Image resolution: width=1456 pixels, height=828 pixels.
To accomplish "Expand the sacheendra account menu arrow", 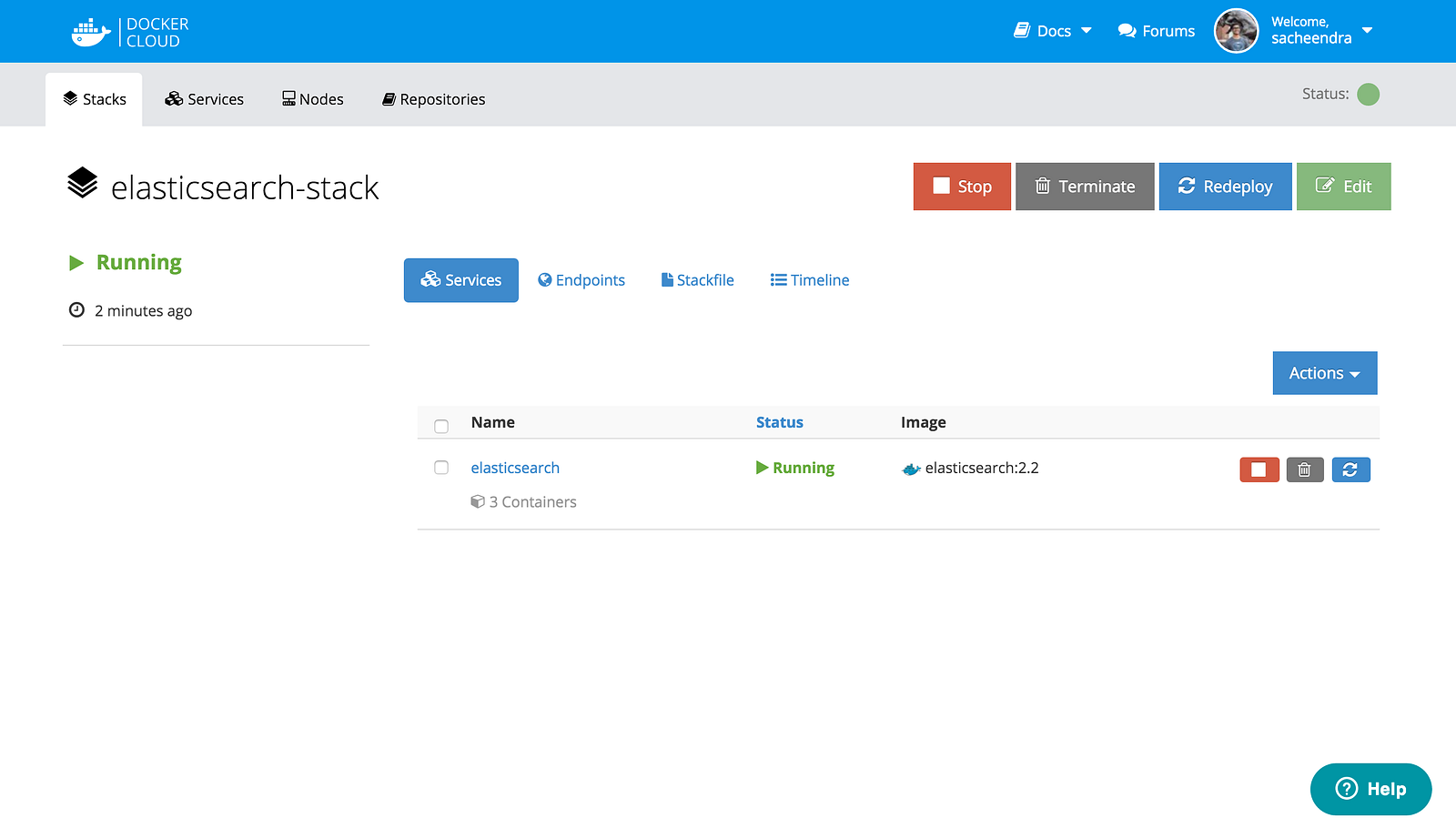I will coord(1367,31).
